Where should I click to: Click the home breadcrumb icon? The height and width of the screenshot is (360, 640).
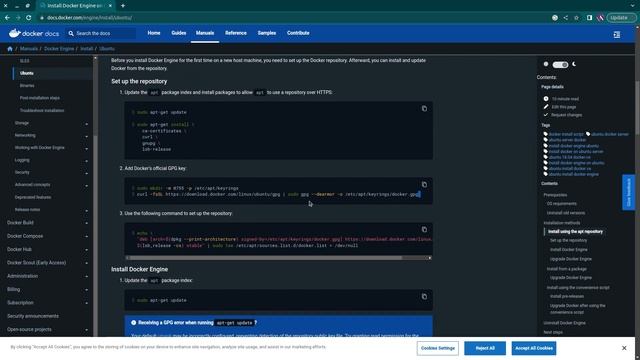tap(10, 49)
